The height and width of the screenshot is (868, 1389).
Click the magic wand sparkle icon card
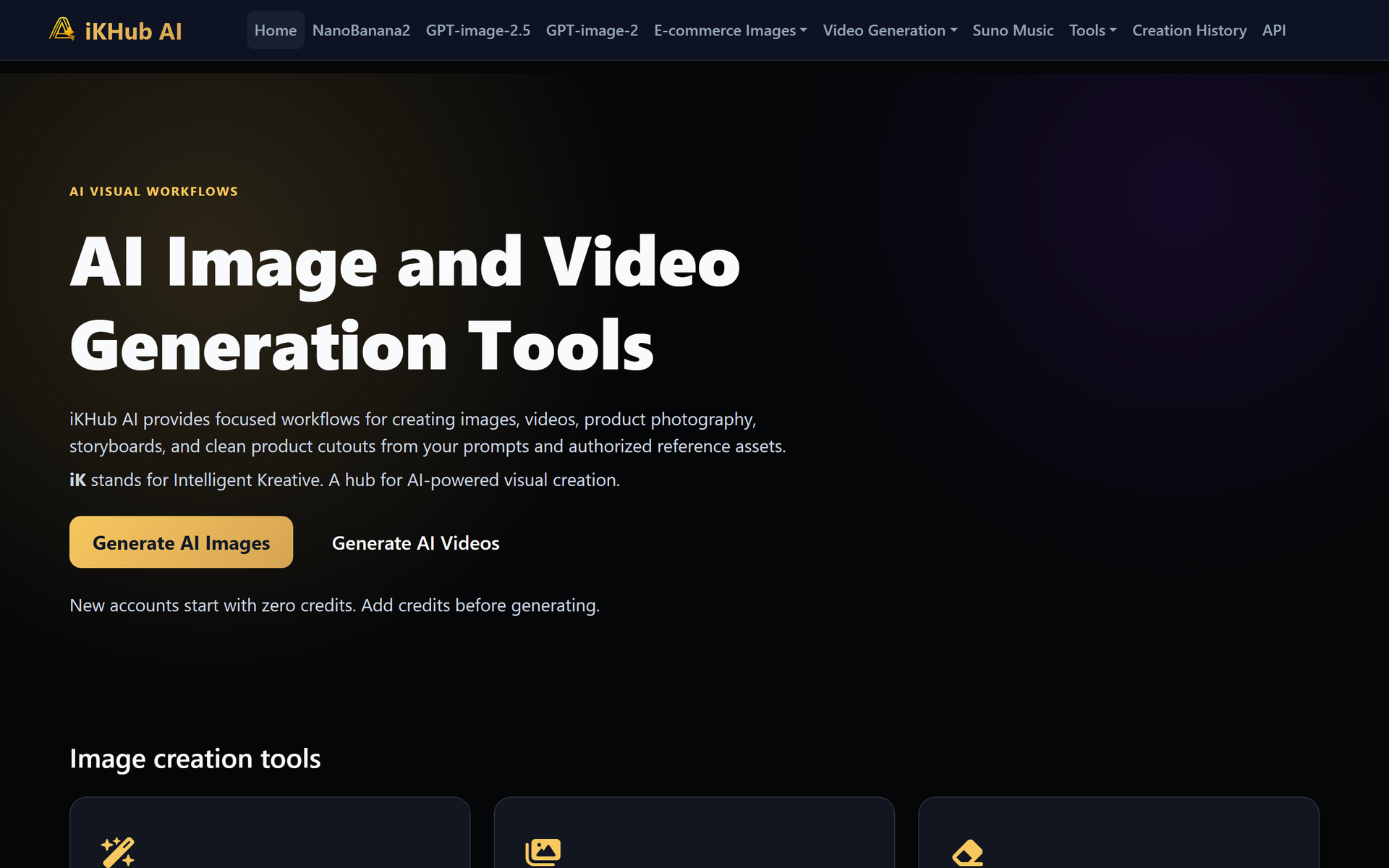(118, 852)
